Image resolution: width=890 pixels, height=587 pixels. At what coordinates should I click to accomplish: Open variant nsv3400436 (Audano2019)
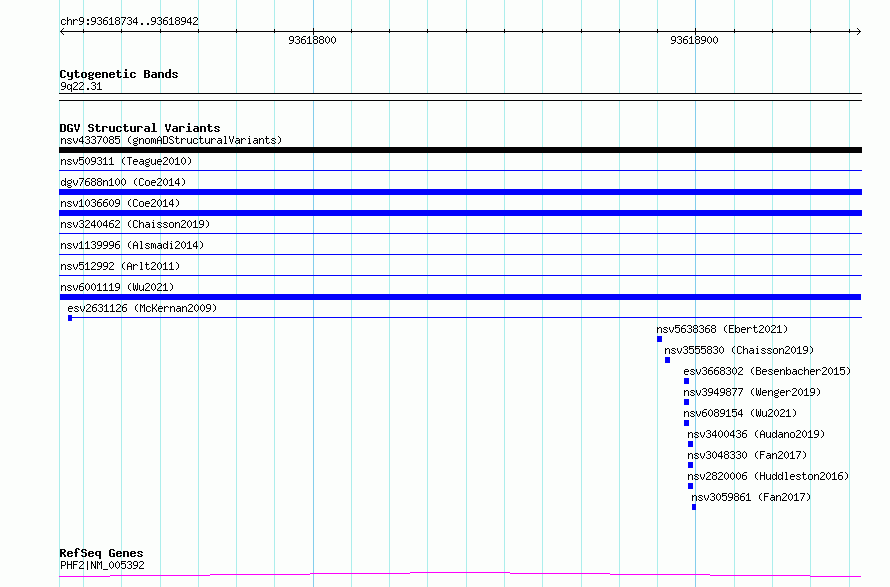click(x=756, y=434)
